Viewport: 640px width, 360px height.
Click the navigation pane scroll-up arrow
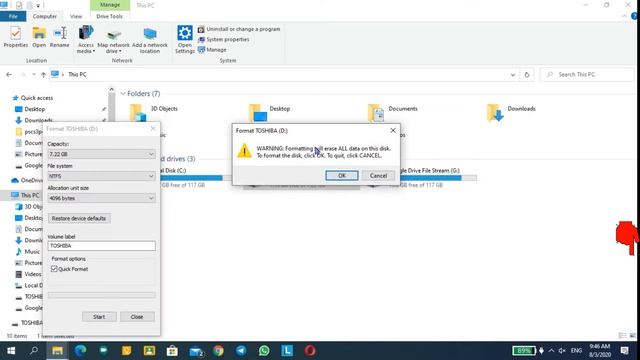point(111,89)
